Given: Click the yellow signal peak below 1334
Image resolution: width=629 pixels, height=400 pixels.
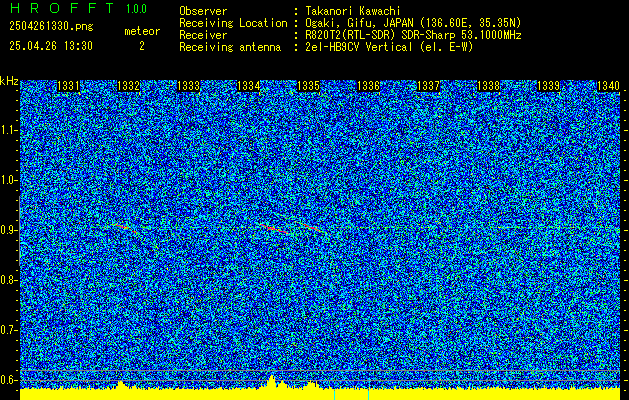Looking at the screenshot, I should pyautogui.click(x=272, y=382).
